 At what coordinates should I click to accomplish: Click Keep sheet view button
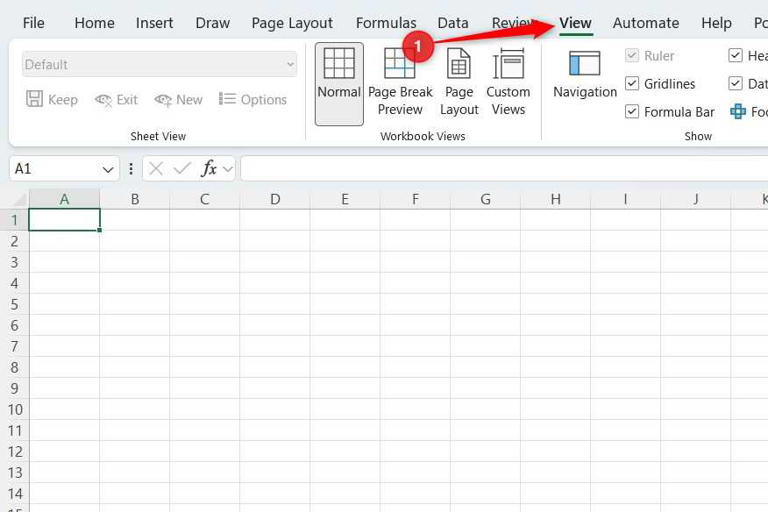click(51, 99)
